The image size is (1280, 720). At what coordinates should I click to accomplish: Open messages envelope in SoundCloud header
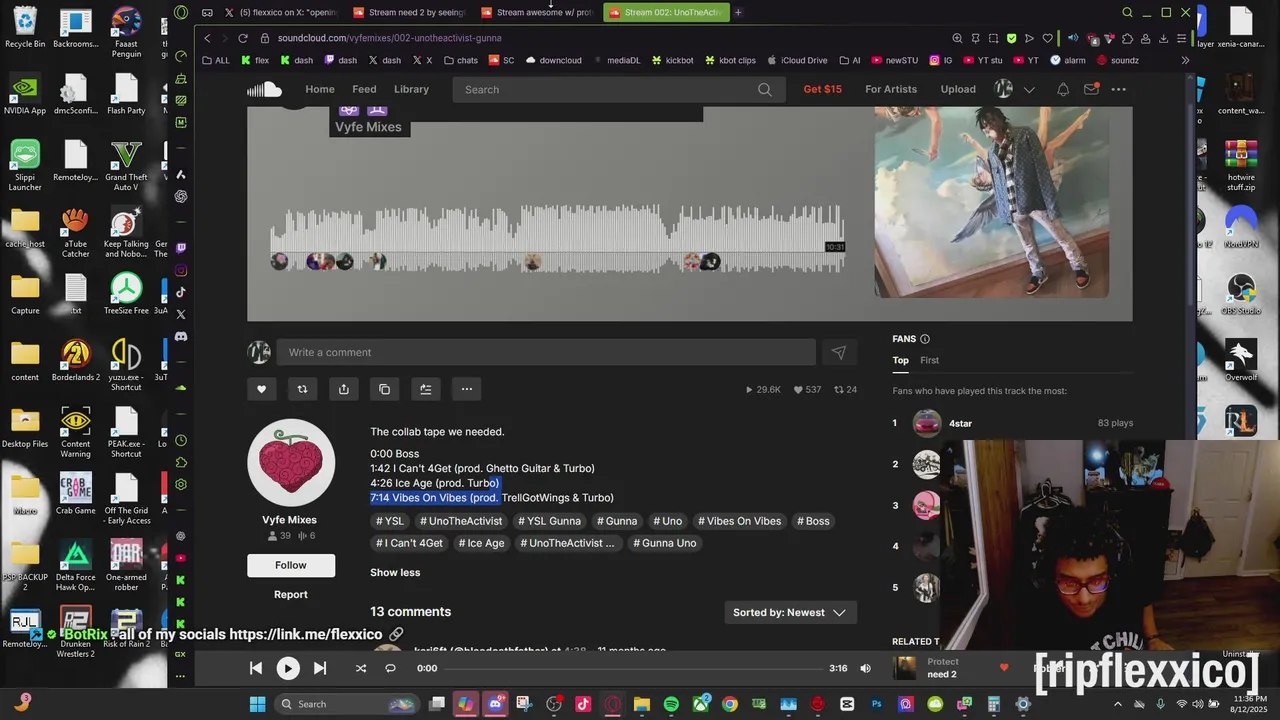click(1091, 89)
